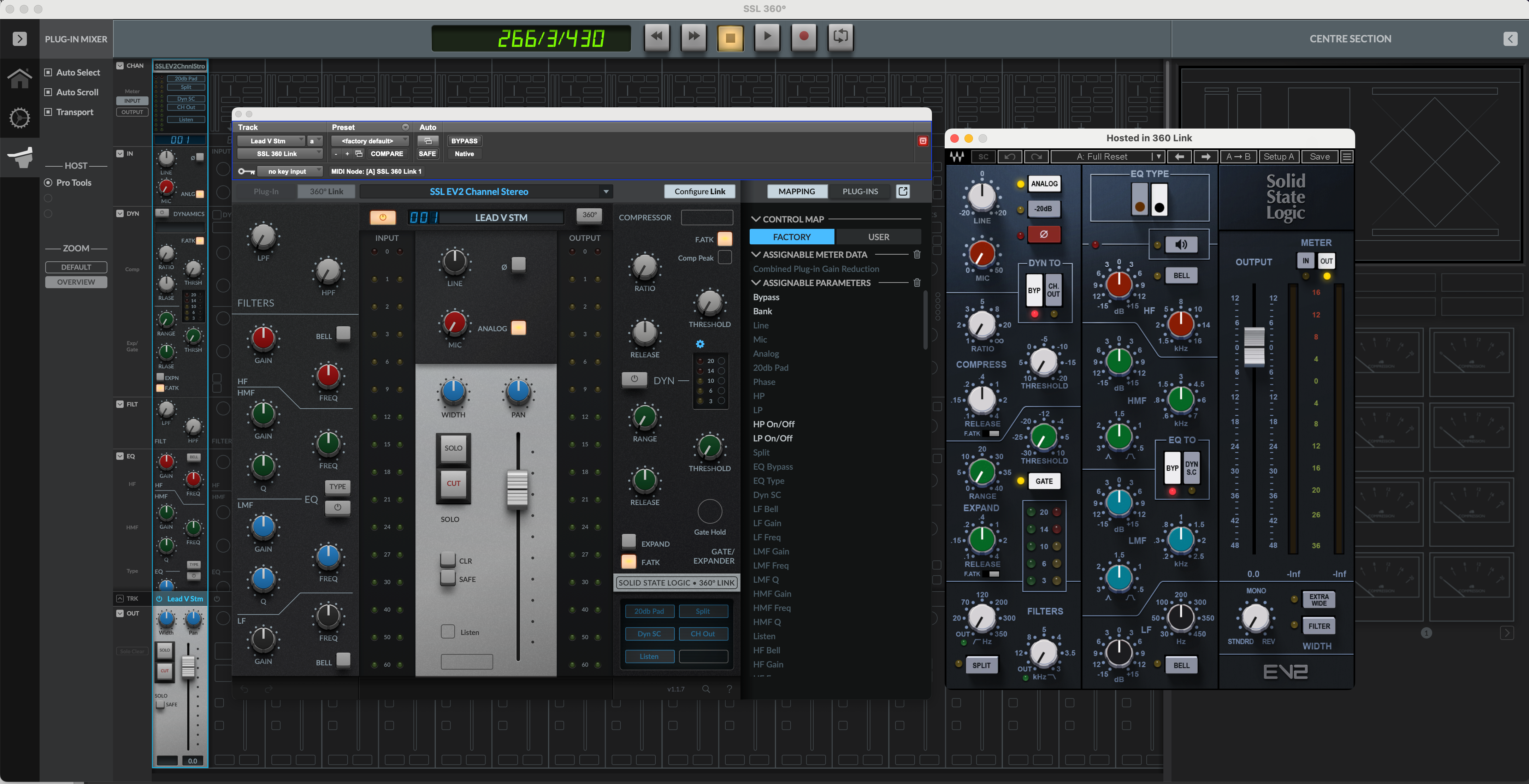Image resolution: width=1529 pixels, height=784 pixels.
Task: Click redo arrow in Waves plugin toolbar
Action: coord(1036,157)
